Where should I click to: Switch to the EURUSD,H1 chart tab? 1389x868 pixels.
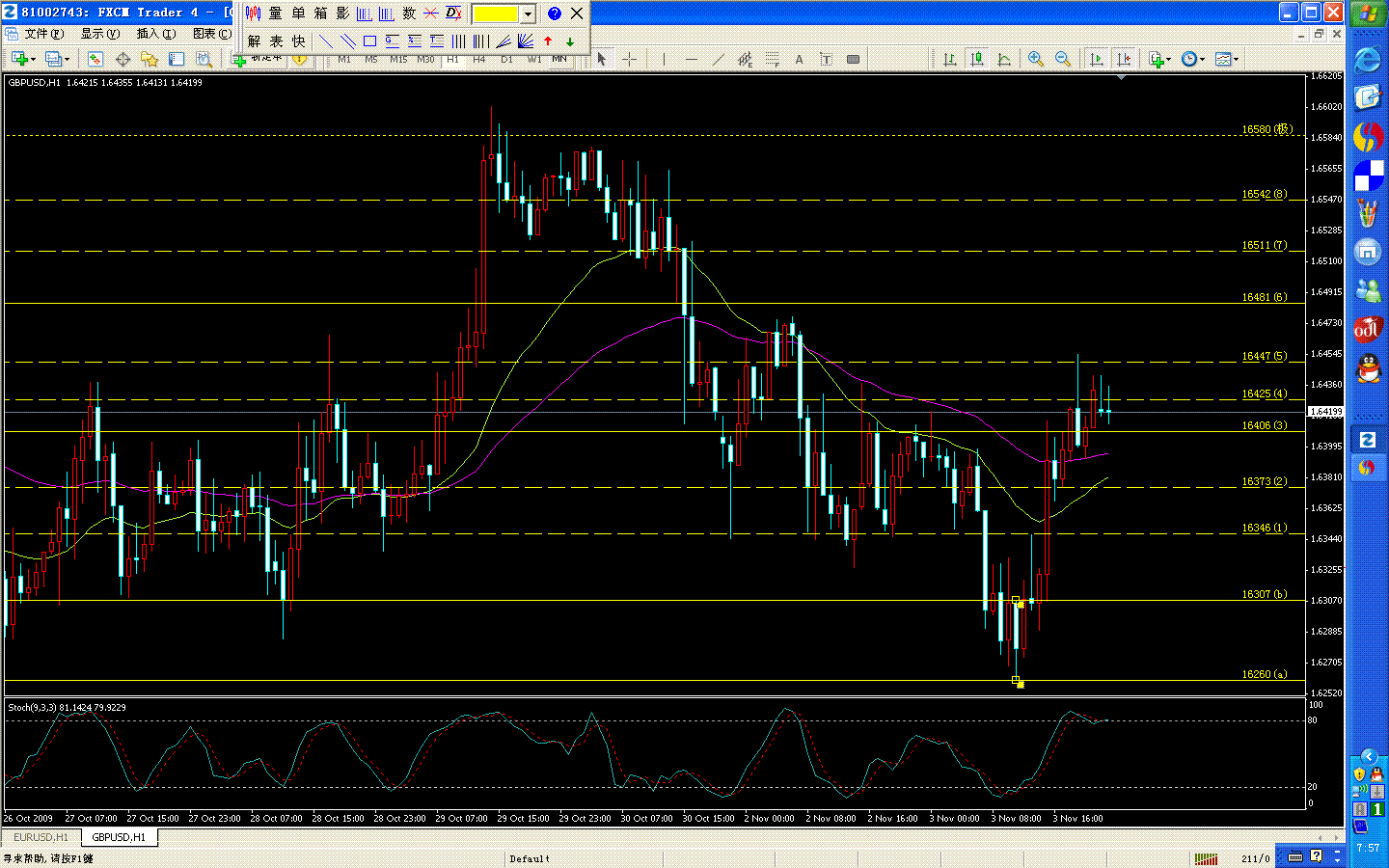(41, 837)
